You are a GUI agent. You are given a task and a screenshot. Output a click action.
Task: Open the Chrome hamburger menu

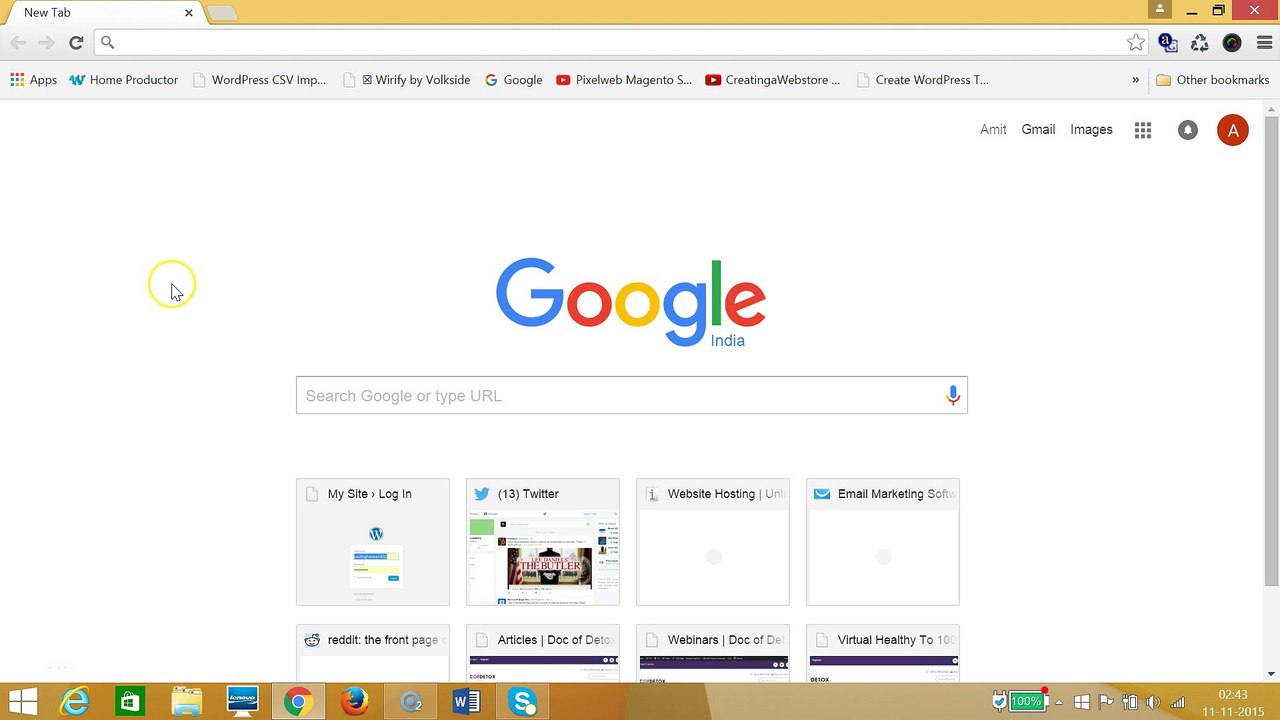pyautogui.click(x=1264, y=42)
